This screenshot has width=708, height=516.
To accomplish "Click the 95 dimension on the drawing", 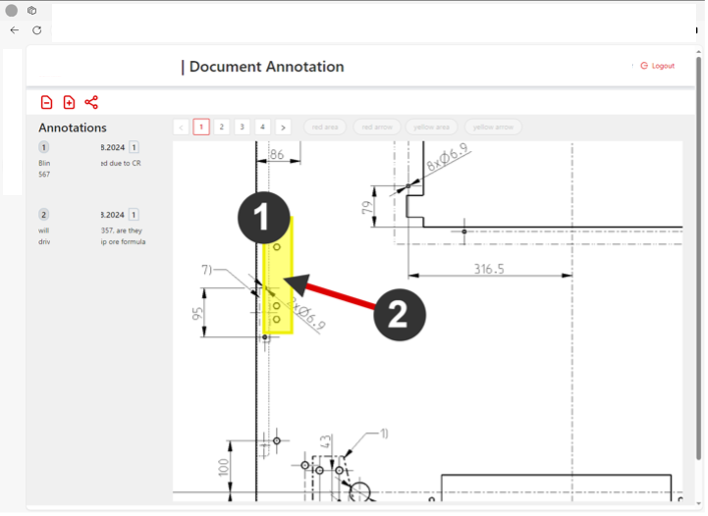I will click(197, 314).
